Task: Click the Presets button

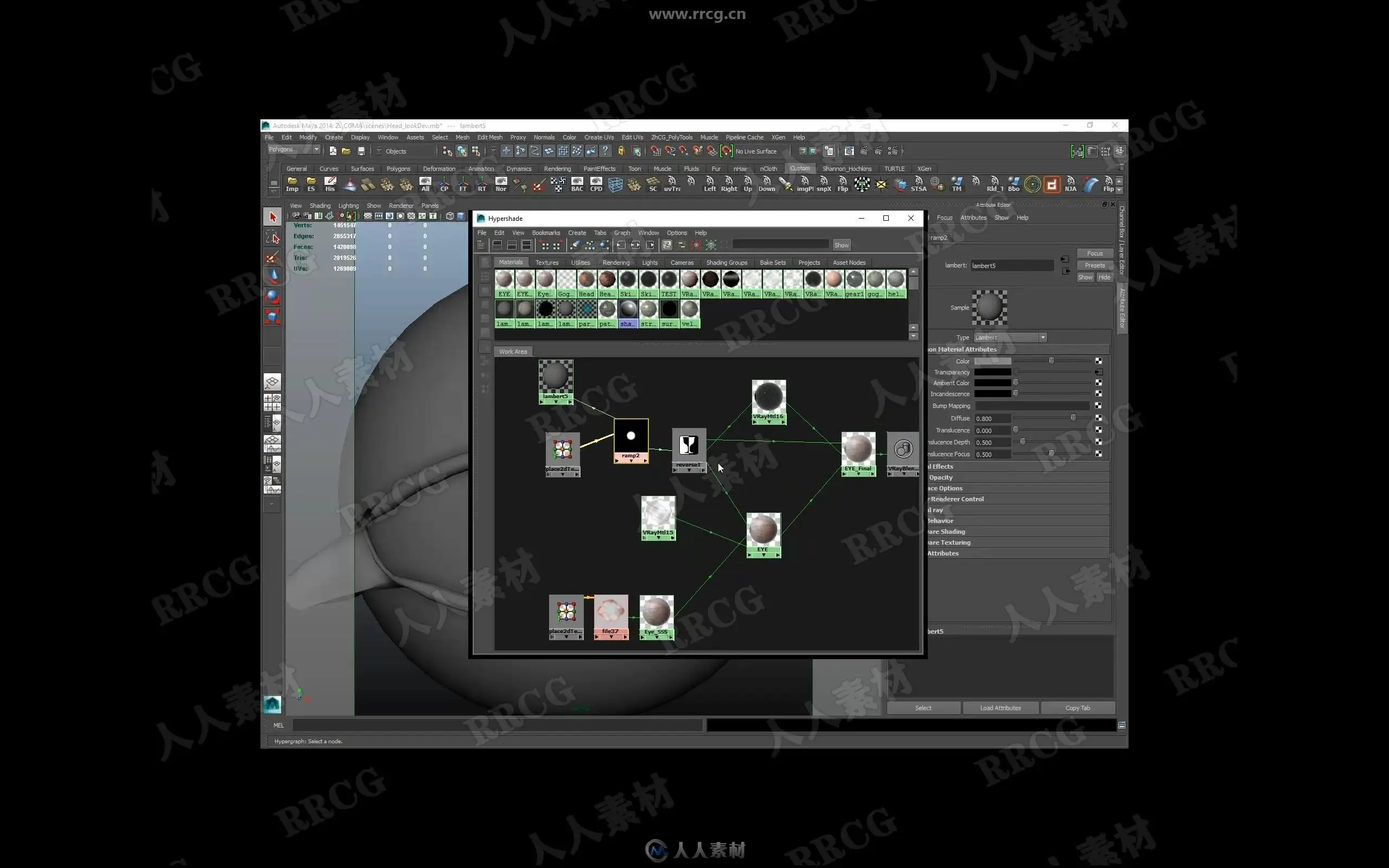Action: (1094, 265)
